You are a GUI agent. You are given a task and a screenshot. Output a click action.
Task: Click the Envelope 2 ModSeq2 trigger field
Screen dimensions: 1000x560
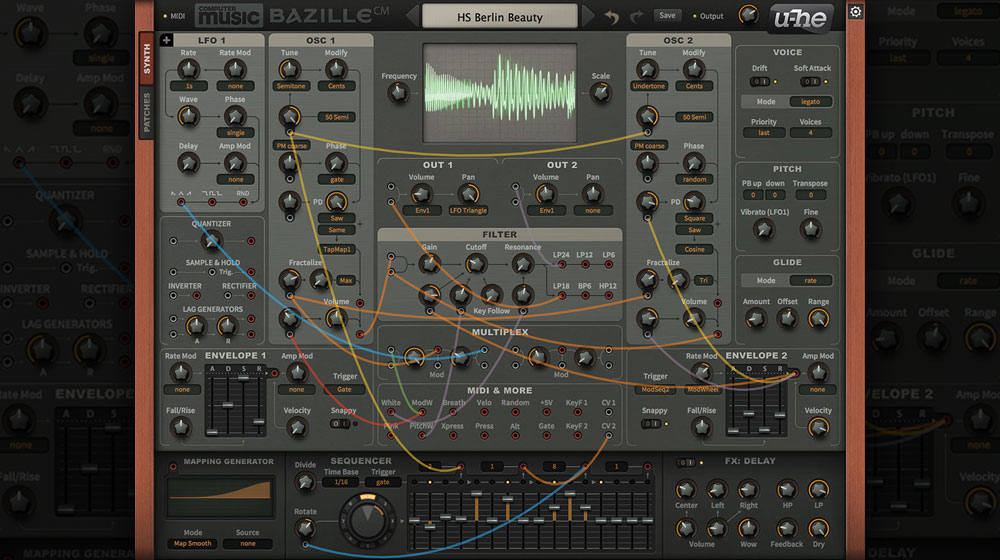656,390
